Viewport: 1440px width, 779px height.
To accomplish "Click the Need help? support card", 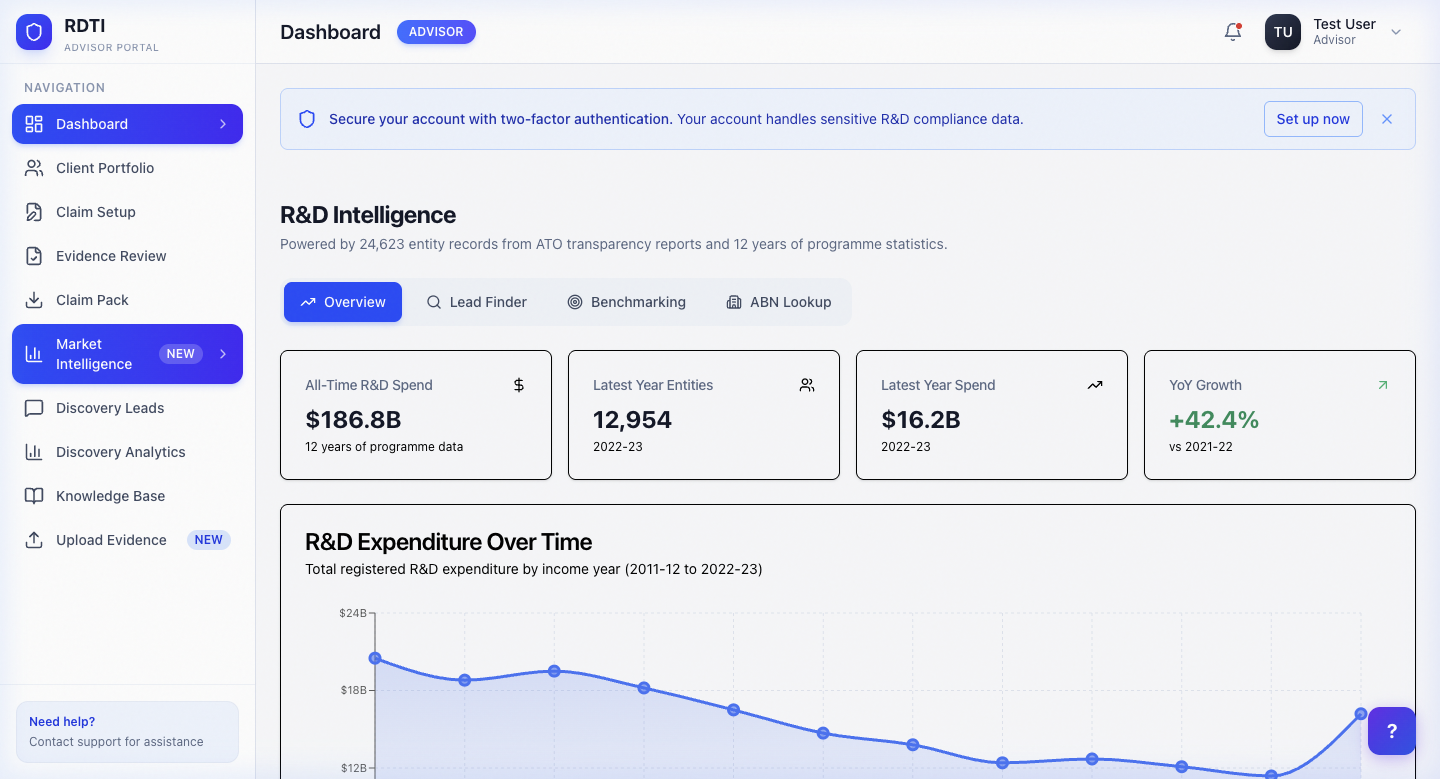I will click(127, 732).
